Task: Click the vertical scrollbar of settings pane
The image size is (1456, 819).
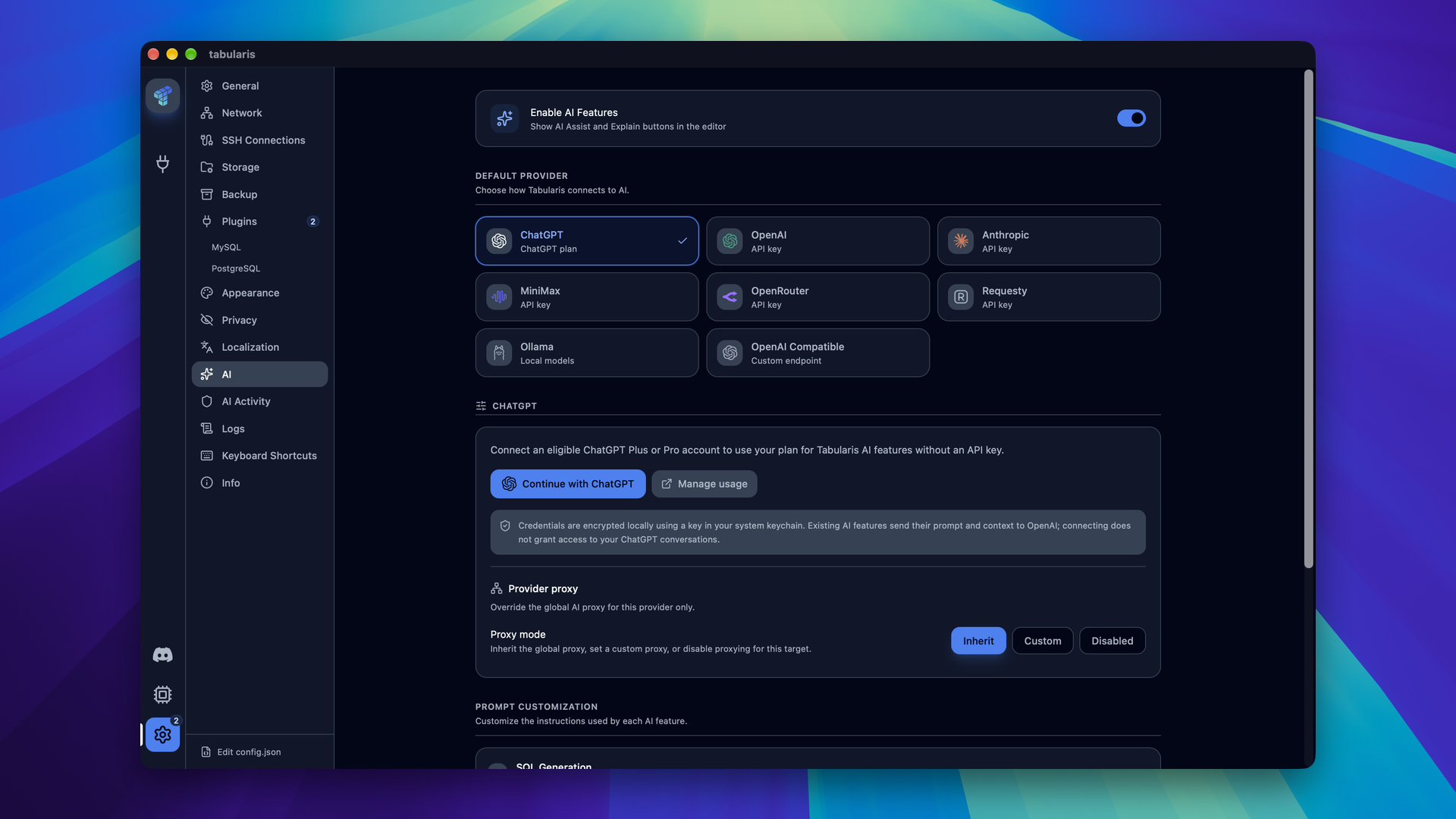Action: (1308, 318)
